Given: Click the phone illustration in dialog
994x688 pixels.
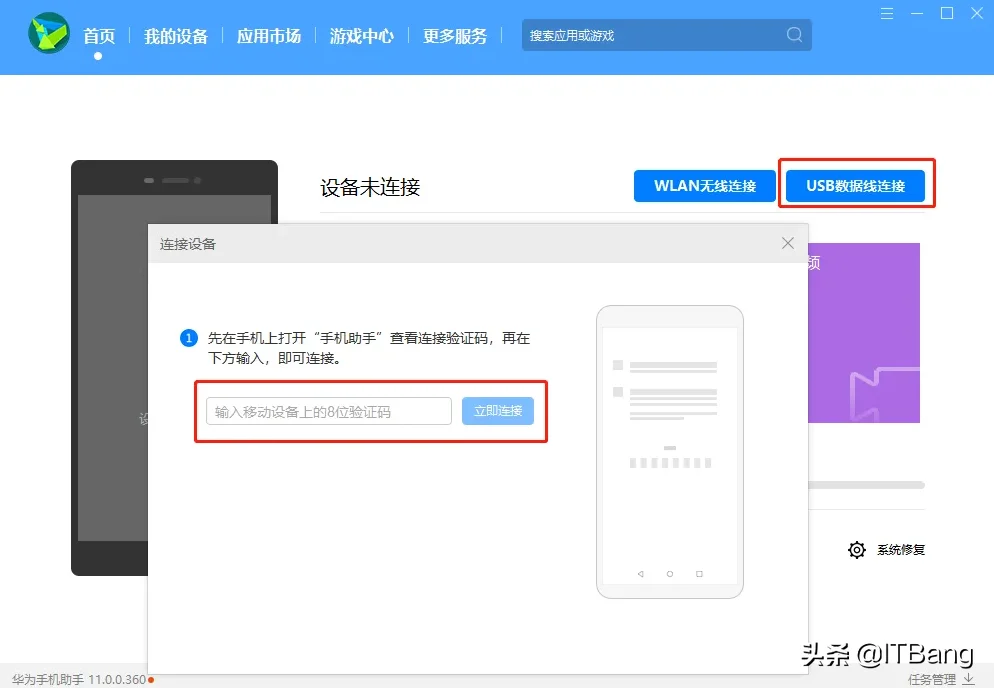Looking at the screenshot, I should [669, 451].
